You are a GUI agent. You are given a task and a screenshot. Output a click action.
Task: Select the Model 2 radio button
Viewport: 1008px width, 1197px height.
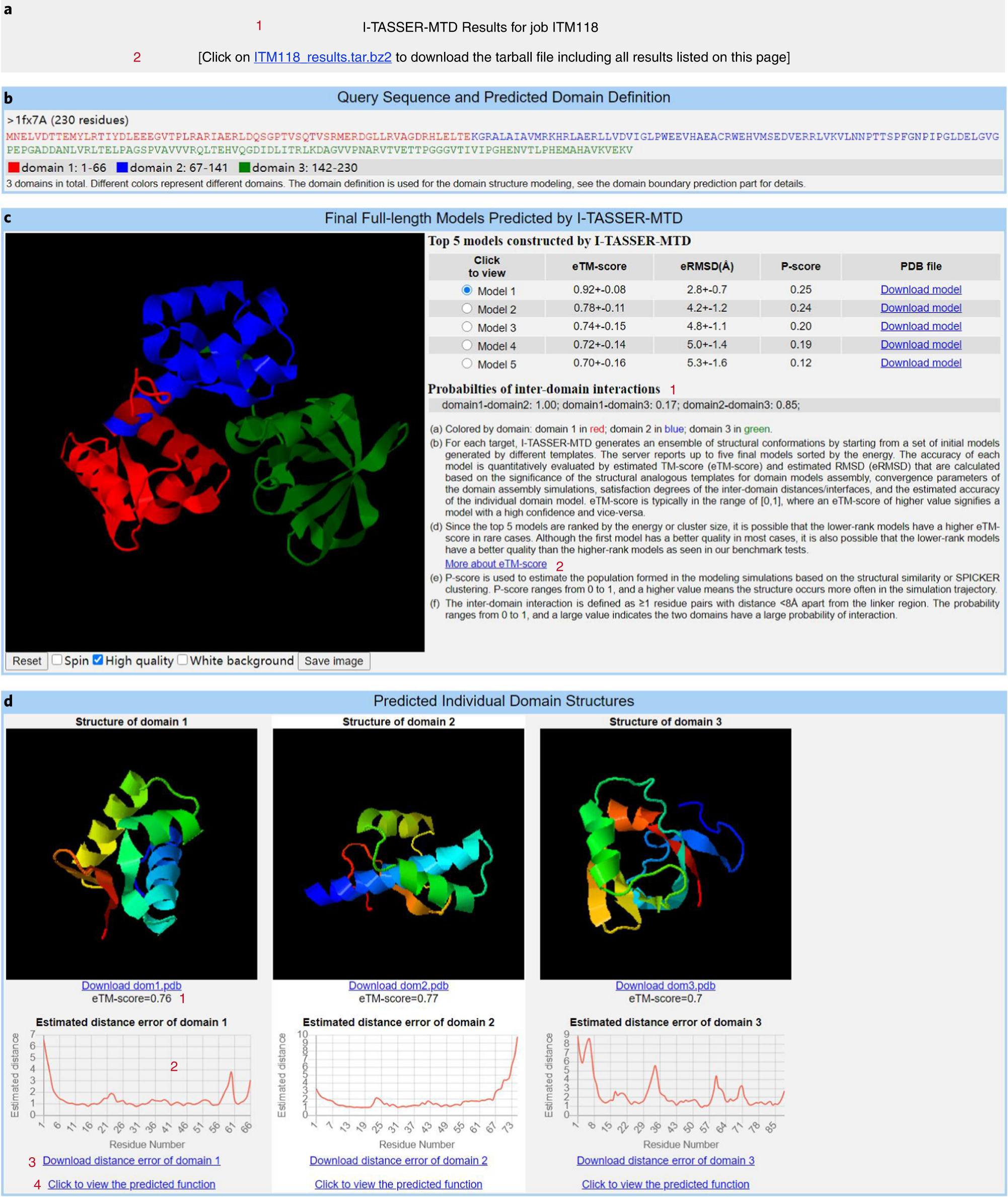(467, 309)
